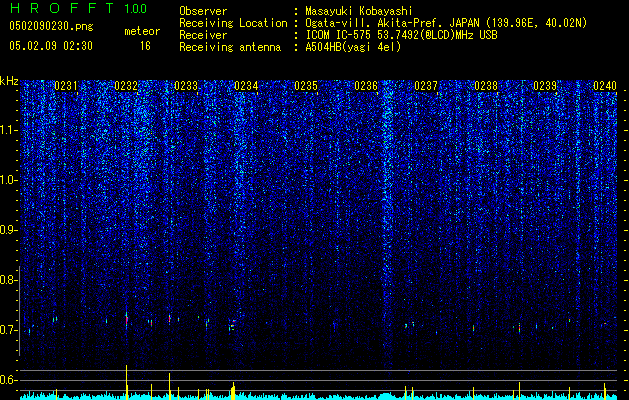Click the 0234 time marker

(x=246, y=86)
